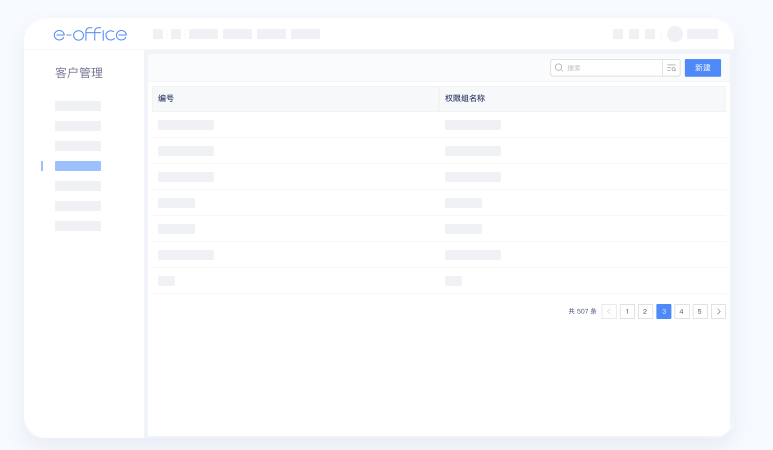Viewport: 773px width, 450px height.
Task: Click the round user avatar
Action: (x=675, y=34)
